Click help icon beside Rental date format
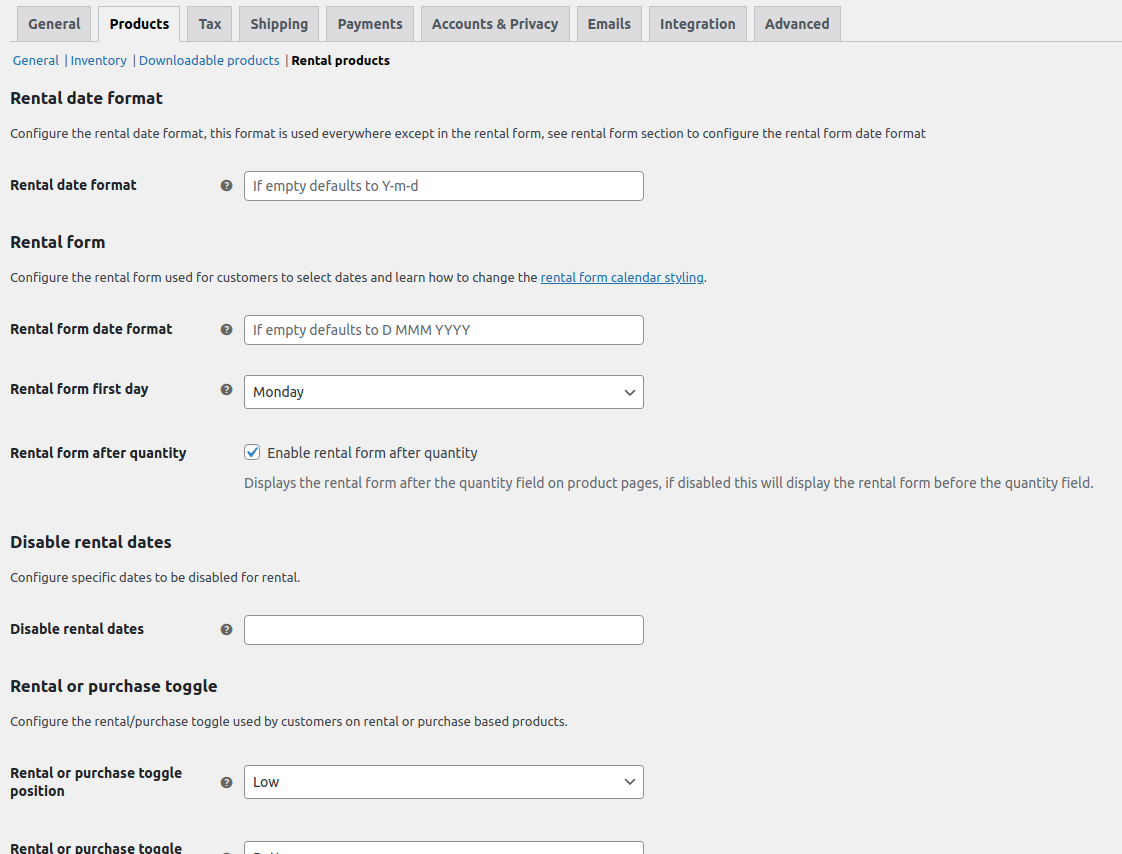Viewport: 1122px width, 854px height. [x=226, y=185]
